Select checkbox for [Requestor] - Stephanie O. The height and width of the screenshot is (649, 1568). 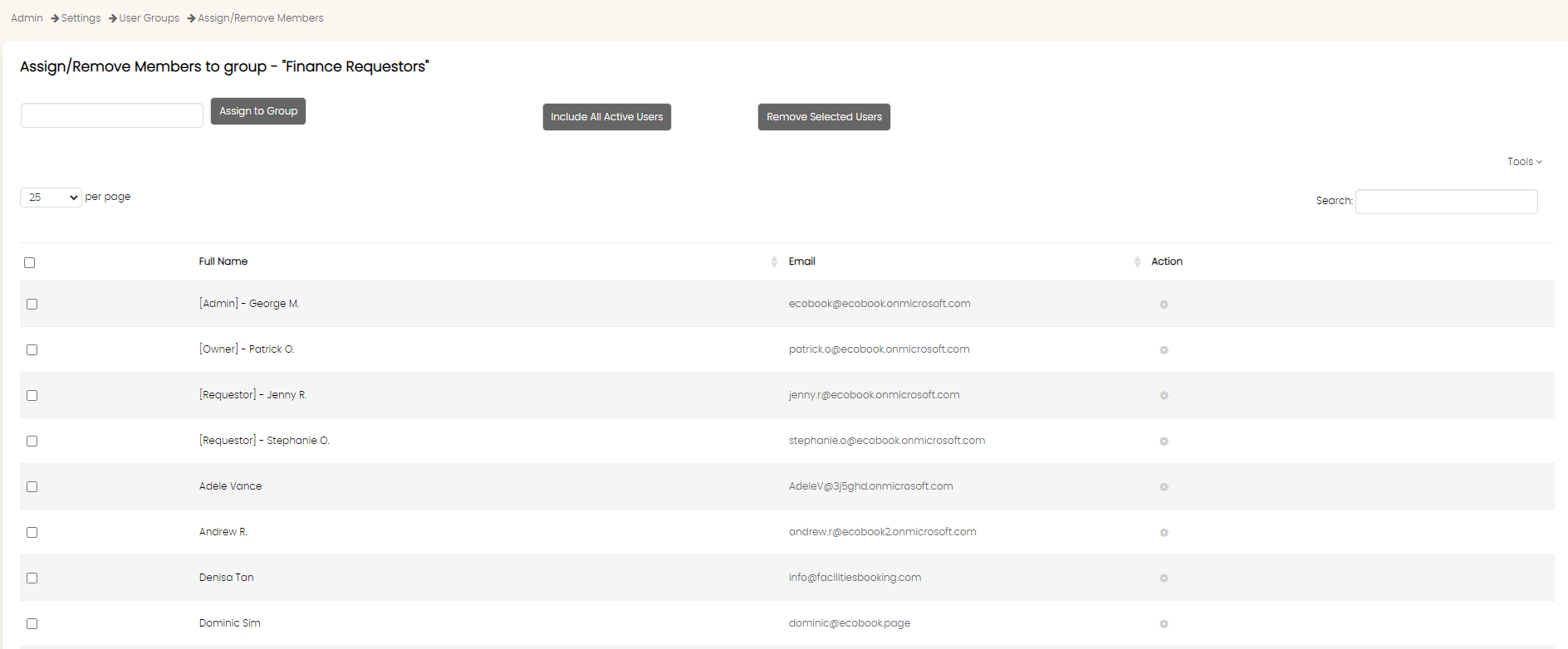coord(32,441)
